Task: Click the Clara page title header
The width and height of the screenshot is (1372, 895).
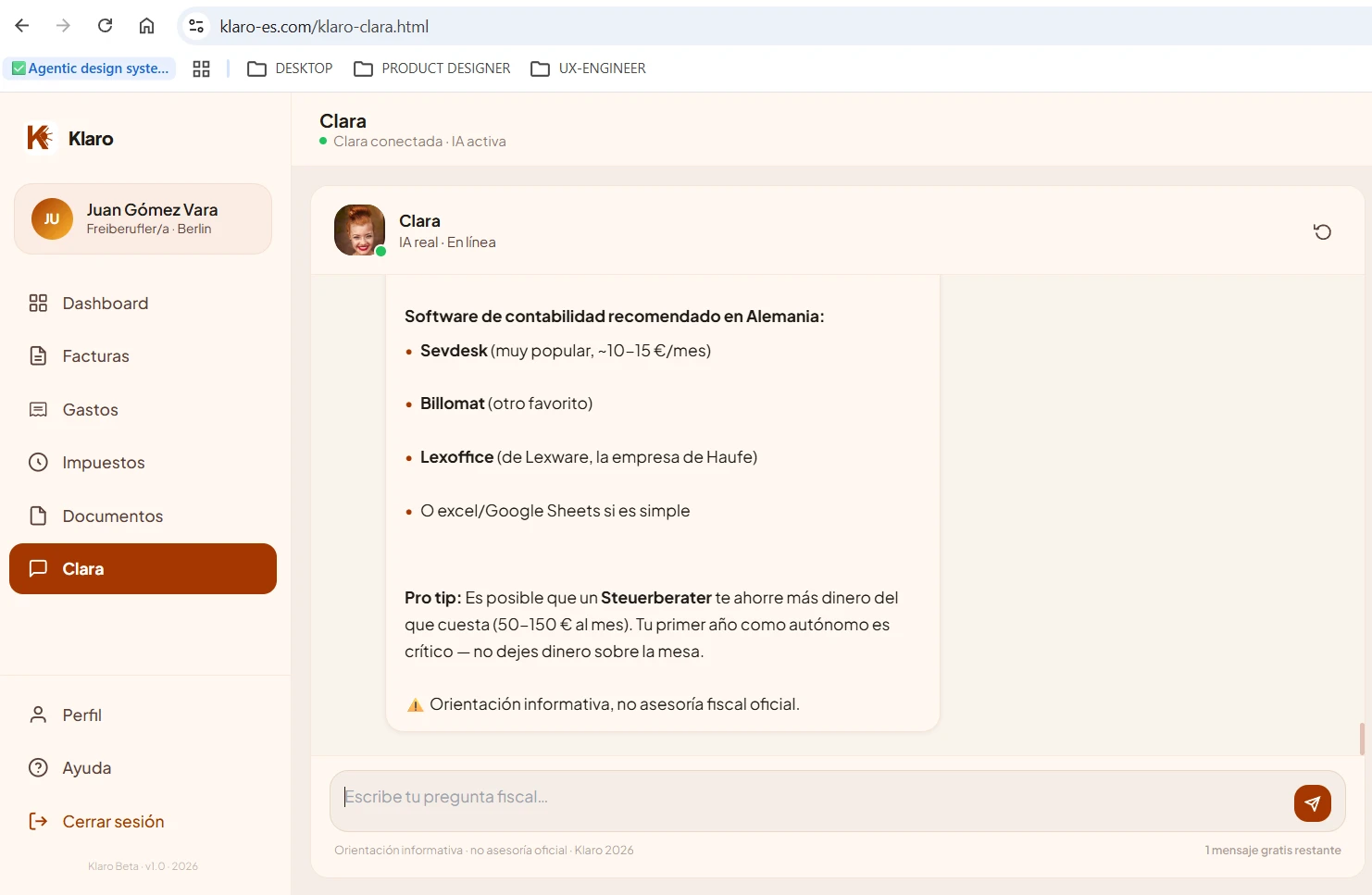Action: [343, 121]
